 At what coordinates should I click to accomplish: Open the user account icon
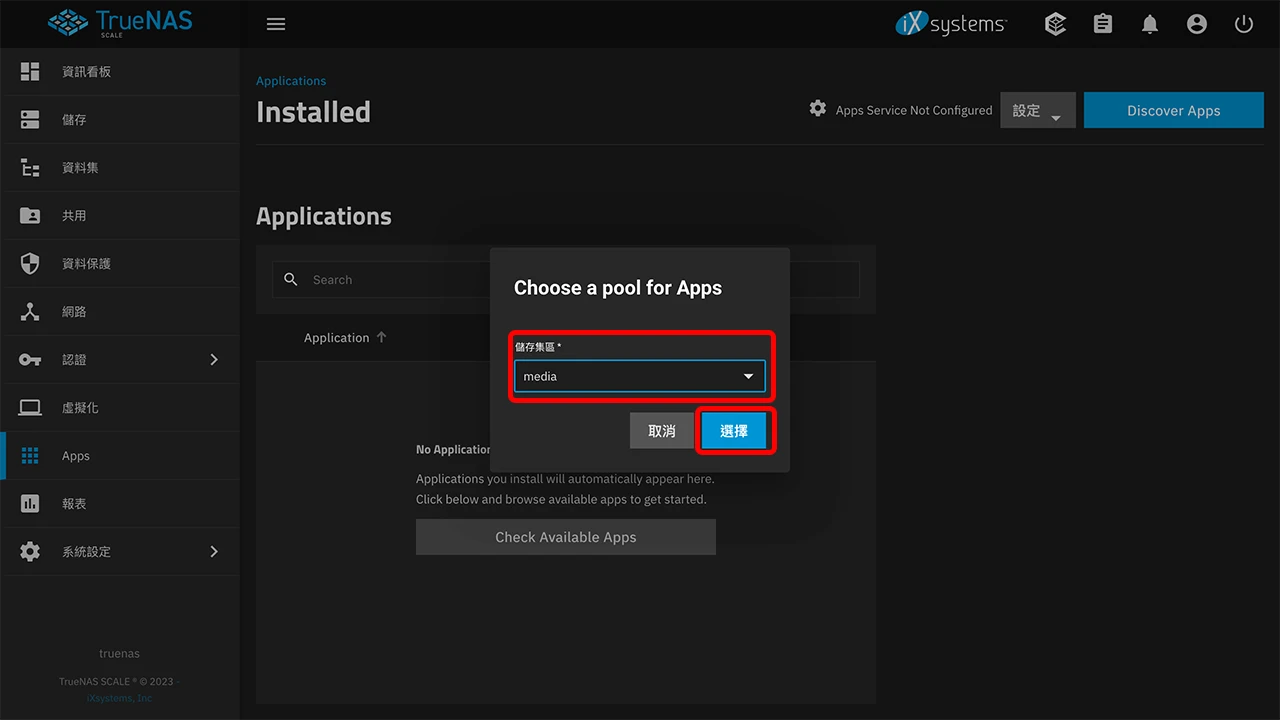point(1197,23)
